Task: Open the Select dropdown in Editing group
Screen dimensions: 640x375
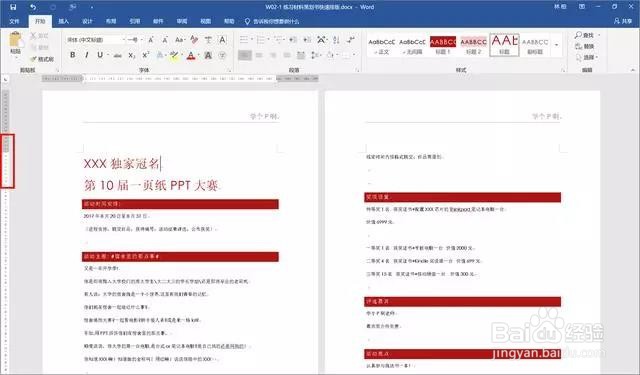Action: point(587,58)
